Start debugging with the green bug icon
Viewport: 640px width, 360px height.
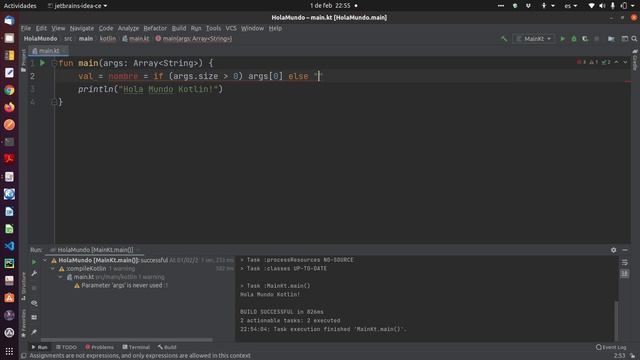click(x=574, y=39)
